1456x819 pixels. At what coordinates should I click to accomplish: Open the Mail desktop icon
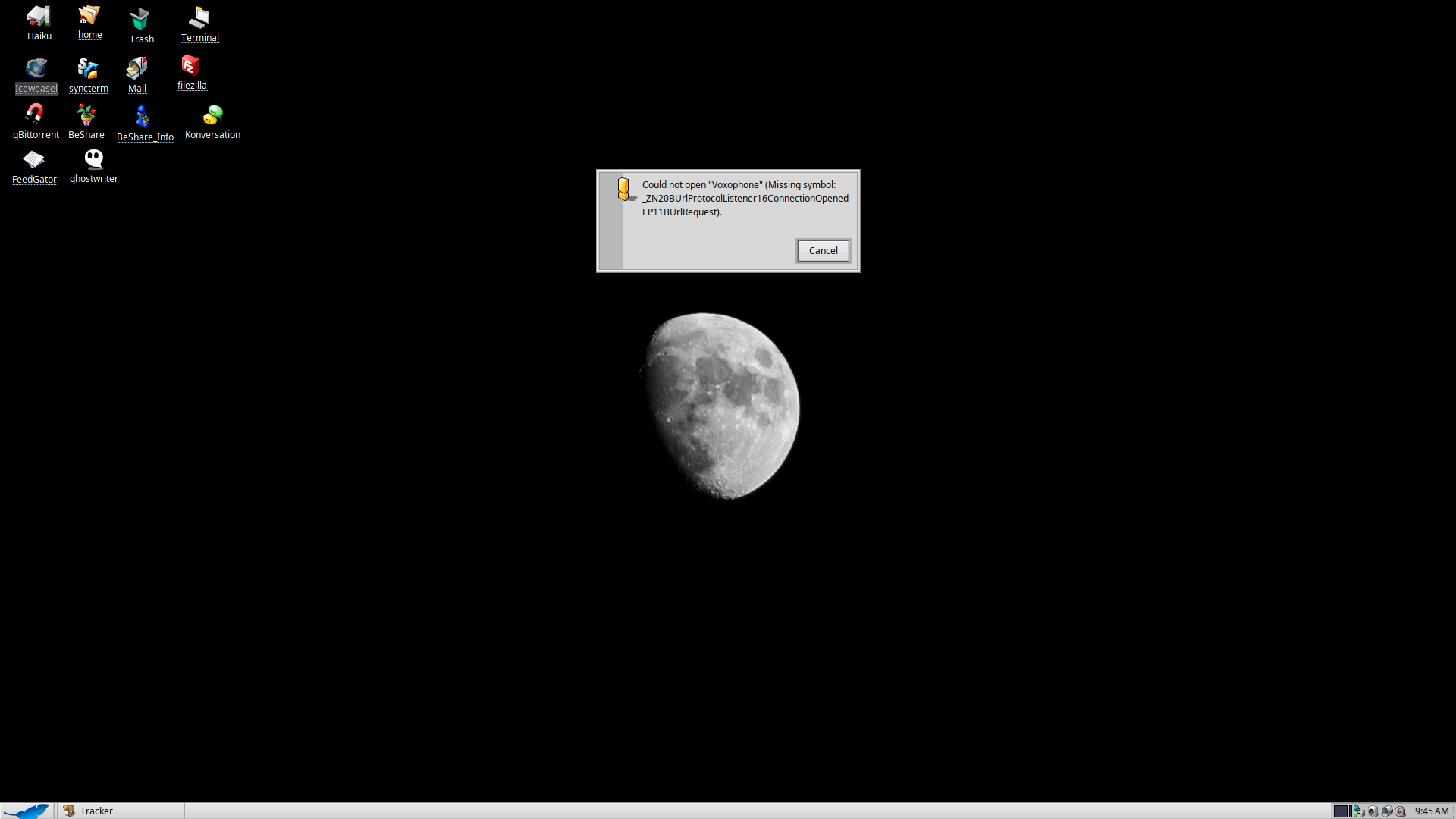(136, 68)
